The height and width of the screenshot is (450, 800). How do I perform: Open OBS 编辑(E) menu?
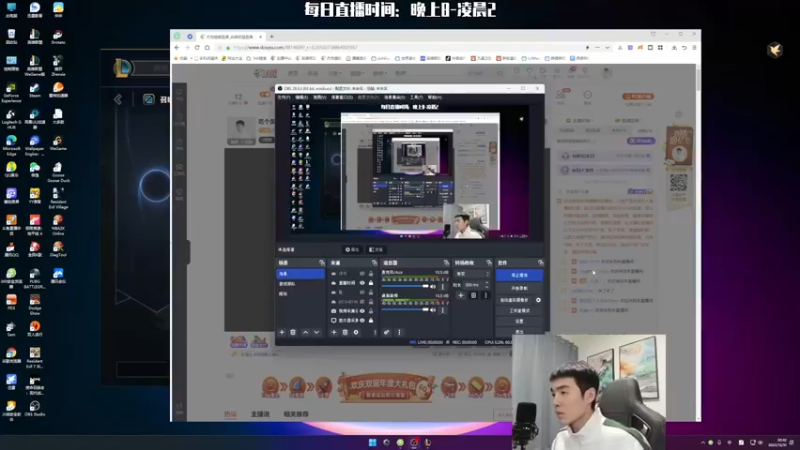302,97
